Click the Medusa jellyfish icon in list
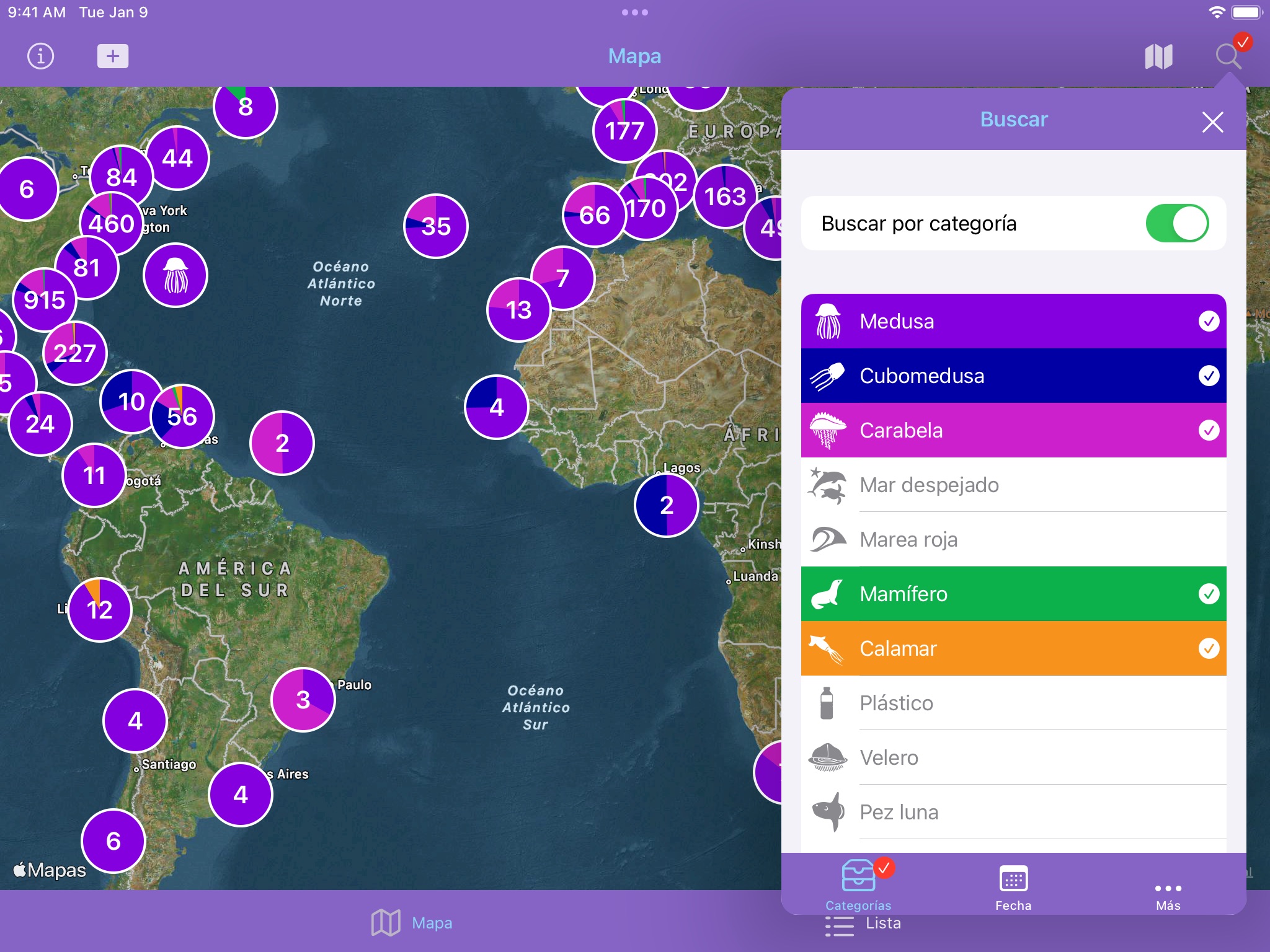 coord(828,321)
